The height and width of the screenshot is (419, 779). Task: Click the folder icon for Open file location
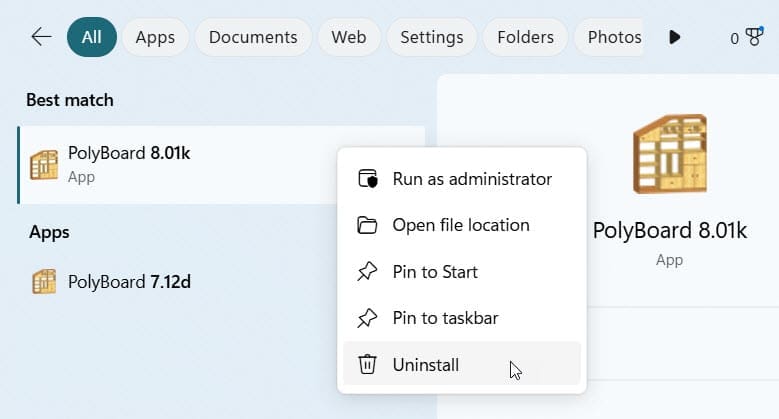click(x=368, y=225)
